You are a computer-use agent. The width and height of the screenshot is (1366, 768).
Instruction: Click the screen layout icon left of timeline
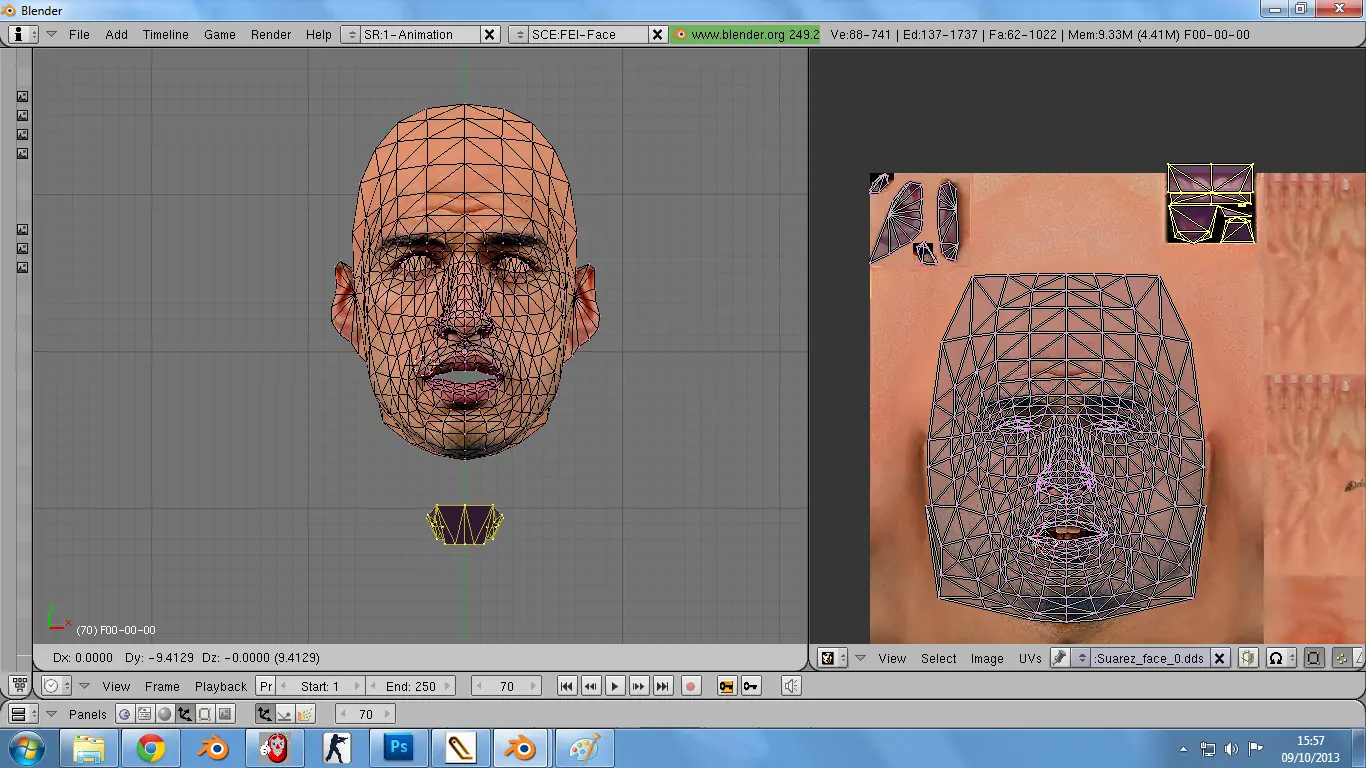tap(19, 685)
